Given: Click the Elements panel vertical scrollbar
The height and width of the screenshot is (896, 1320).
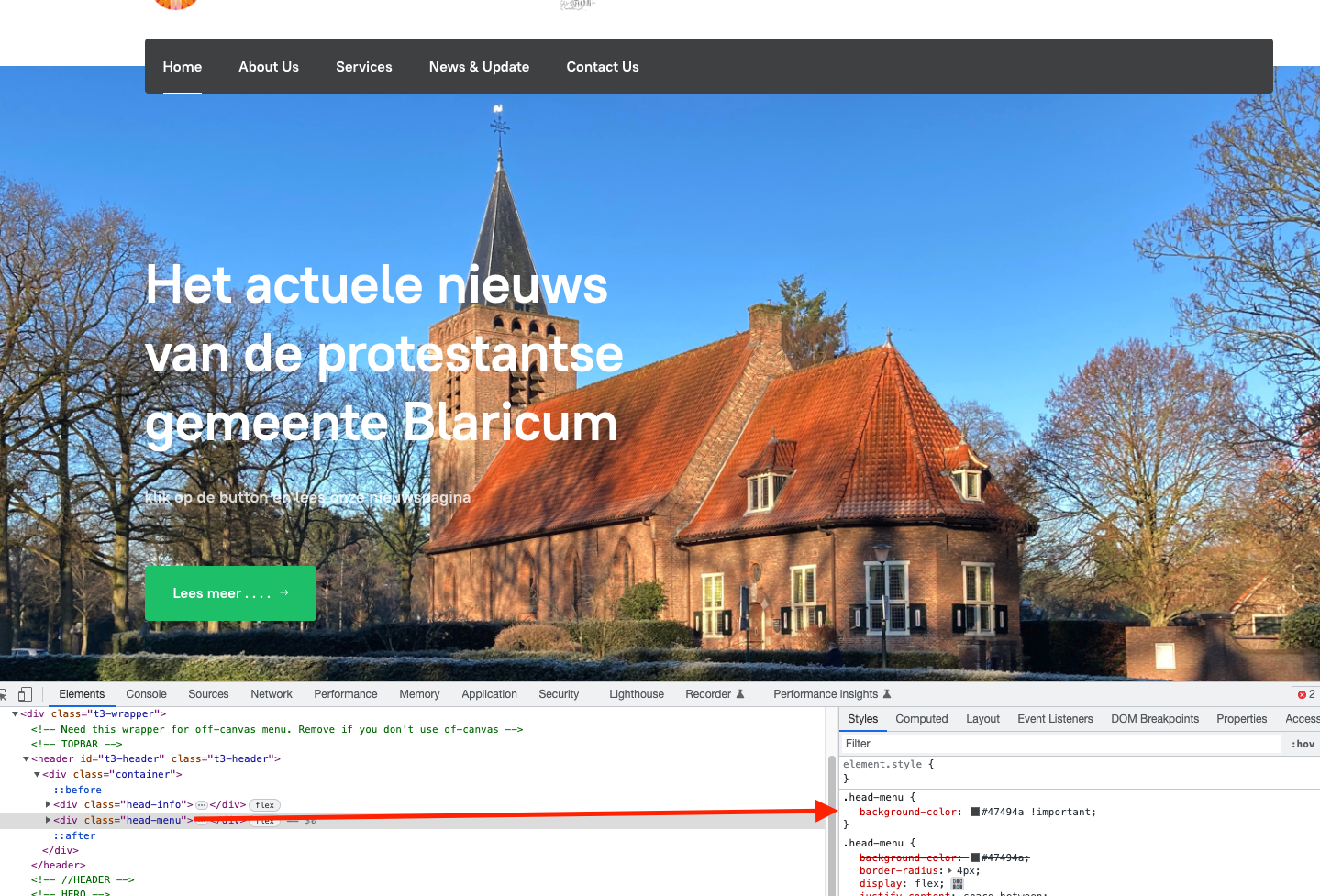Looking at the screenshot, I should (x=832, y=825).
